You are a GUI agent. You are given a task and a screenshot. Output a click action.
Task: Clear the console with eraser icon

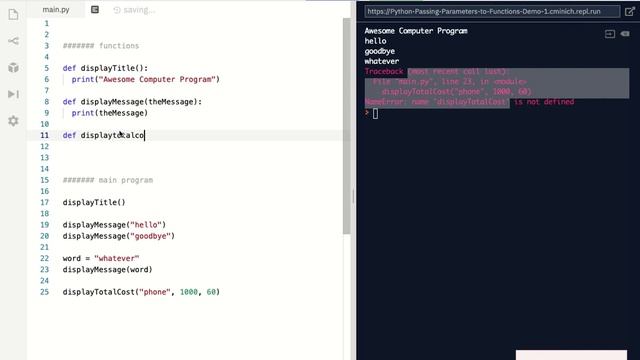point(625,34)
